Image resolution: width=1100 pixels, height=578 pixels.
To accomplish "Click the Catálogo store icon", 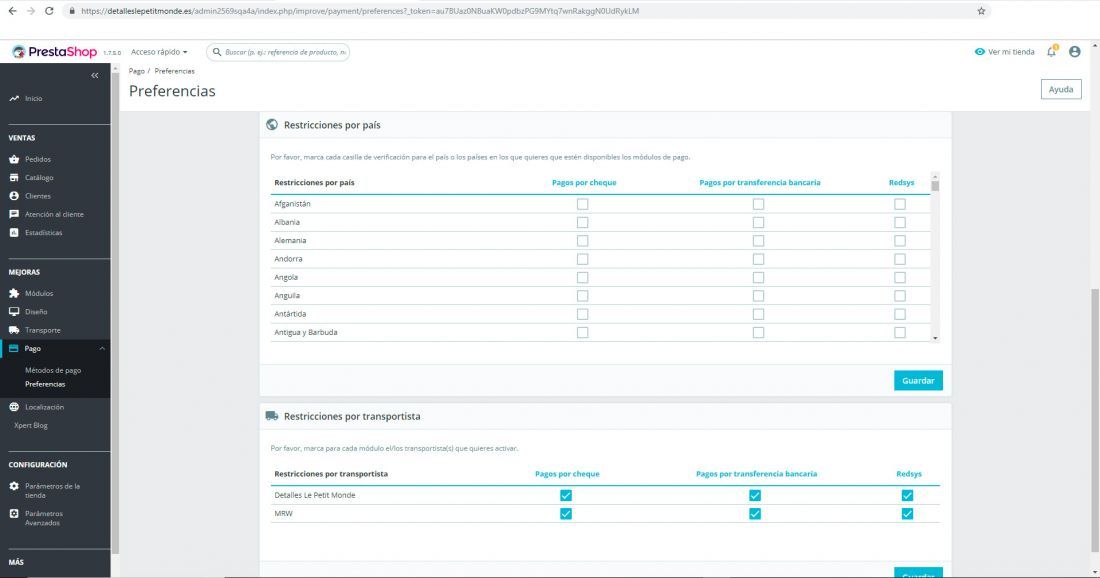I will point(14,177).
